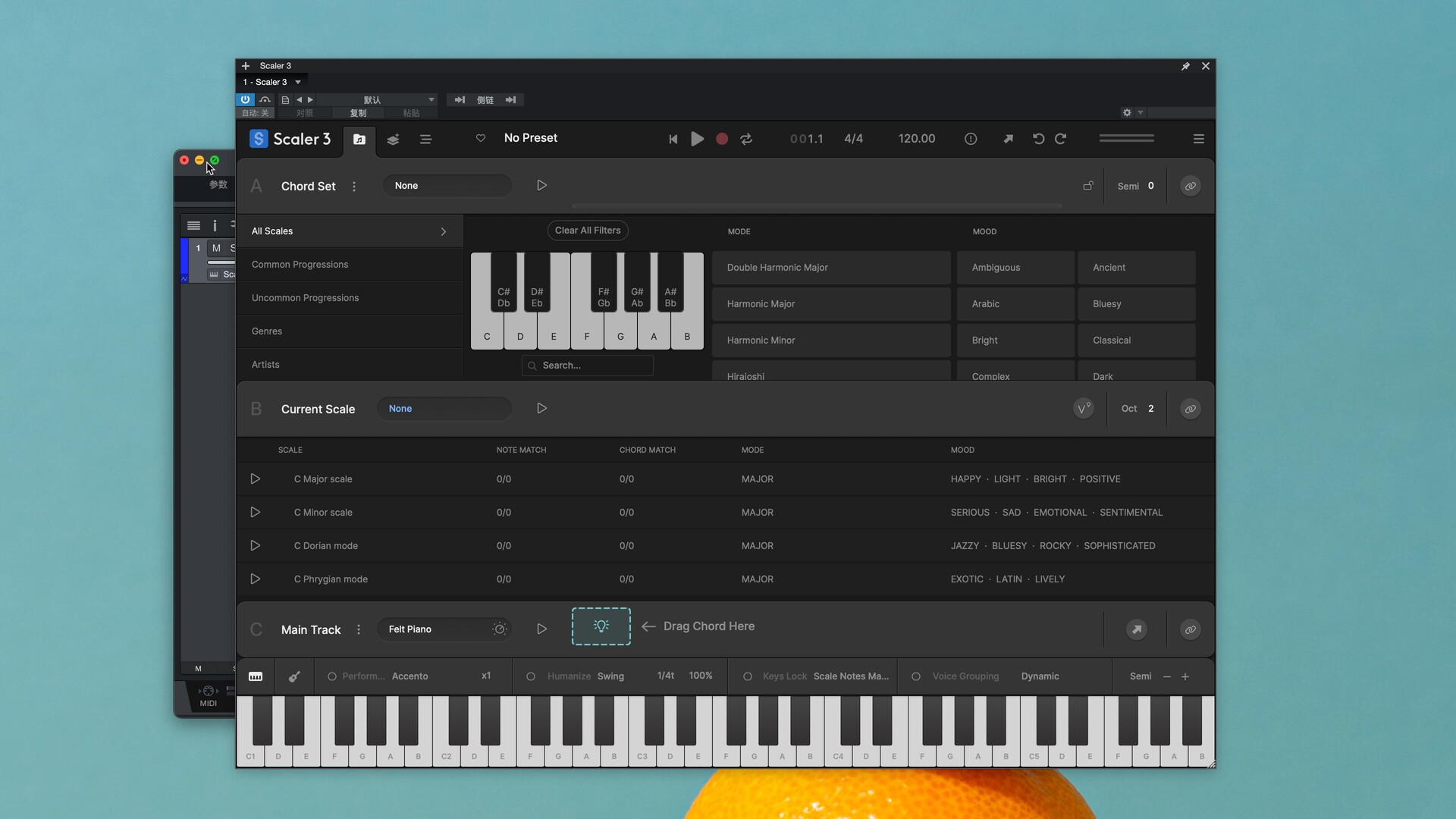Play the Chord Set preview

pos(541,186)
